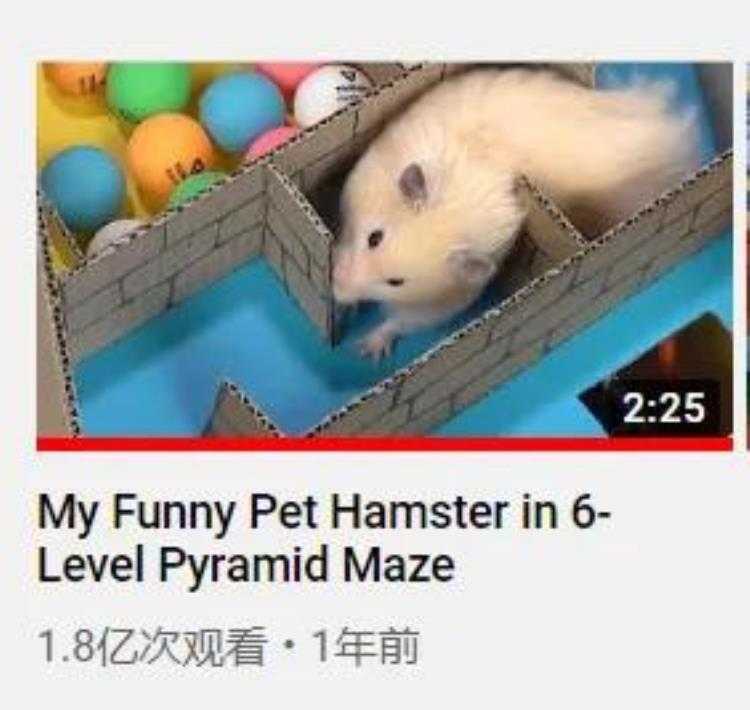Click the 1年前 upload age text

tap(365, 646)
